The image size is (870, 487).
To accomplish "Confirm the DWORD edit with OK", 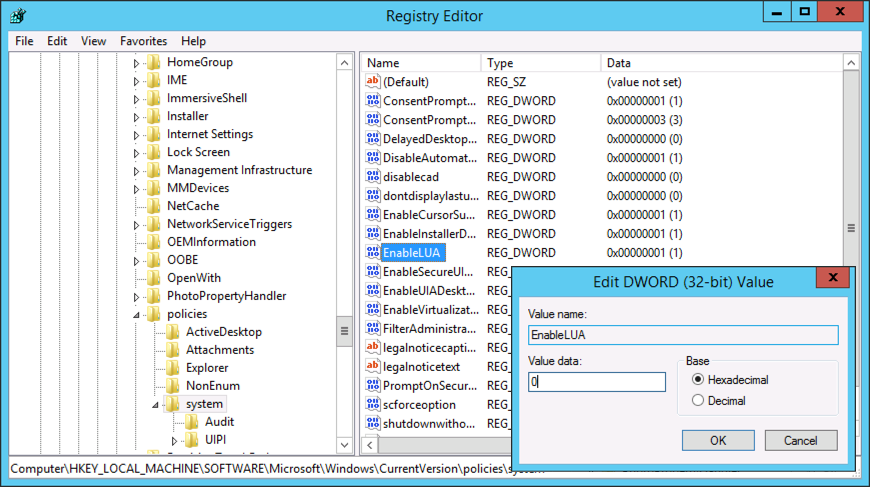I will click(x=718, y=440).
